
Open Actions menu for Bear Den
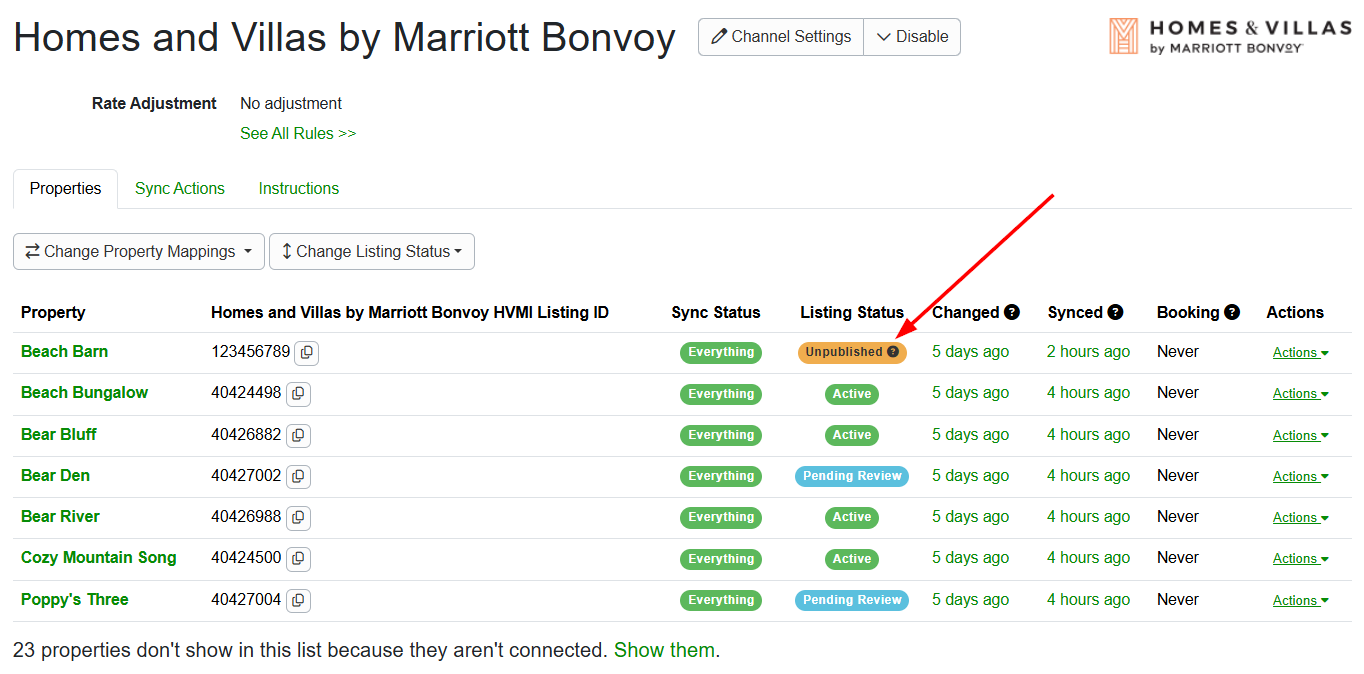pyautogui.click(x=1300, y=477)
